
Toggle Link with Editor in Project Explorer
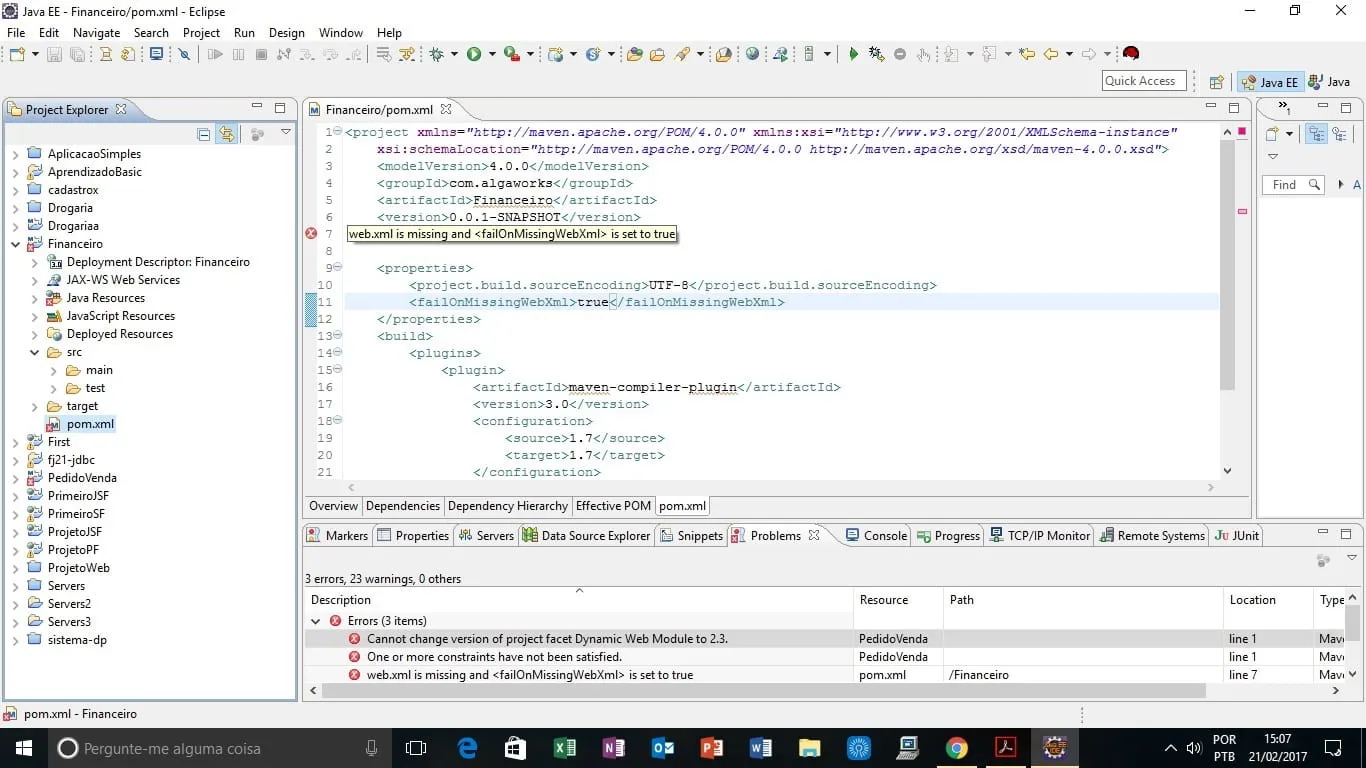coord(227,134)
